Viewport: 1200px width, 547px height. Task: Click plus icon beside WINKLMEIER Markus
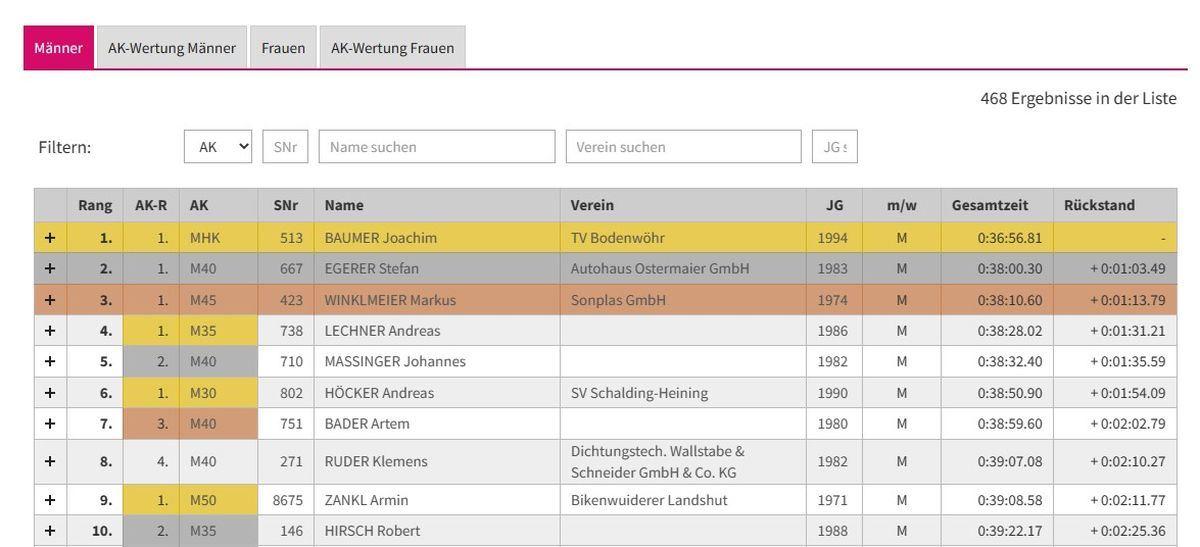click(50, 300)
